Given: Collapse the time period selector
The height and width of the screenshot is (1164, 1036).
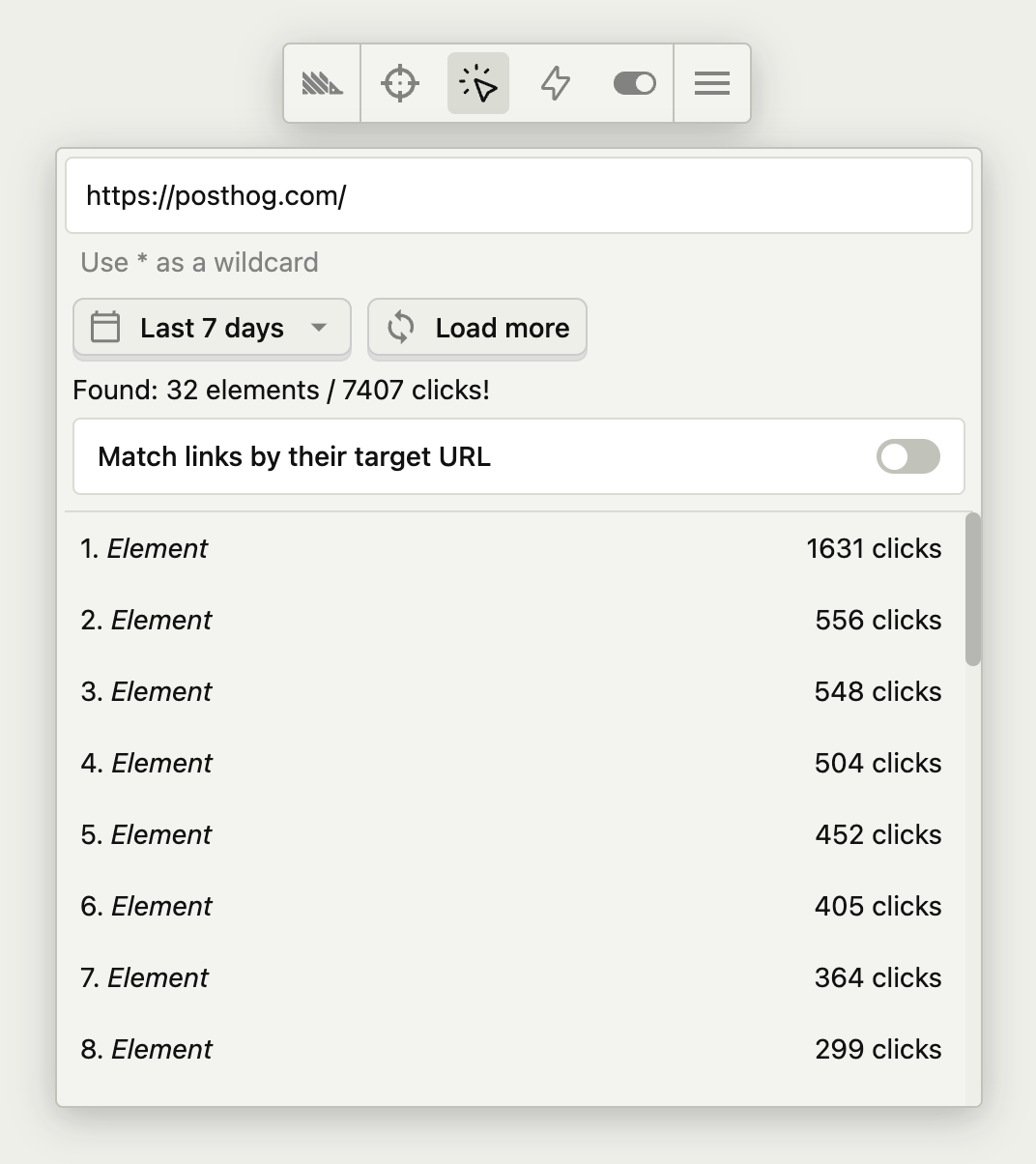Looking at the screenshot, I should 211,328.
